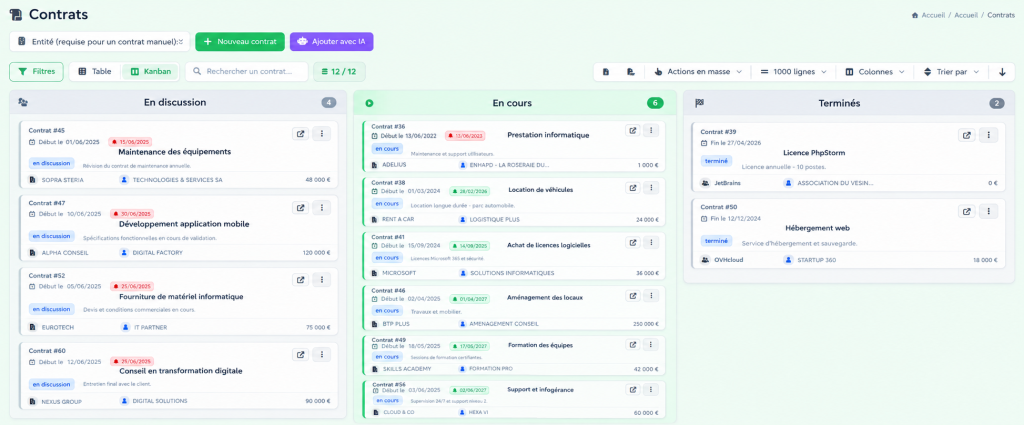The width and height of the screenshot is (1024, 425).
Task: Switch to Table view
Action: pyautogui.click(x=95, y=72)
